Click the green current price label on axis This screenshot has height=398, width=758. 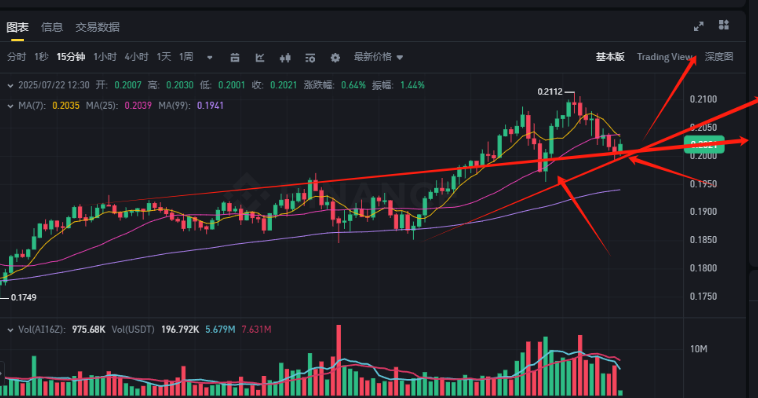tap(704, 144)
